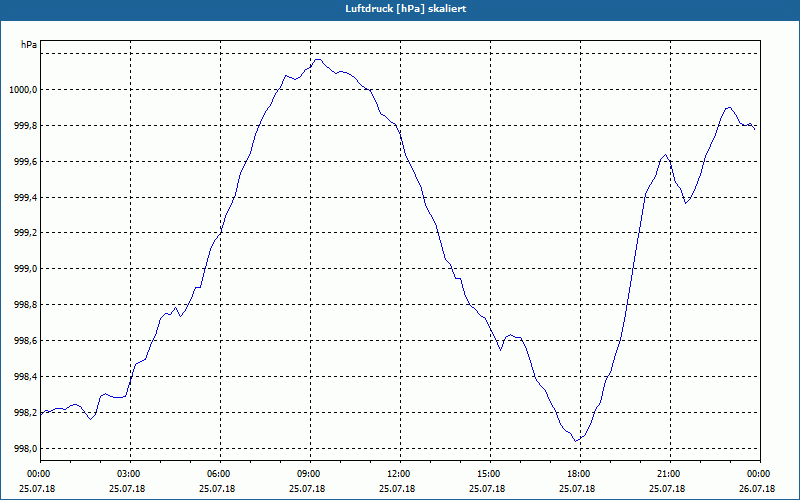Select the 25.07.18 date under 06:00

pyautogui.click(x=217, y=488)
